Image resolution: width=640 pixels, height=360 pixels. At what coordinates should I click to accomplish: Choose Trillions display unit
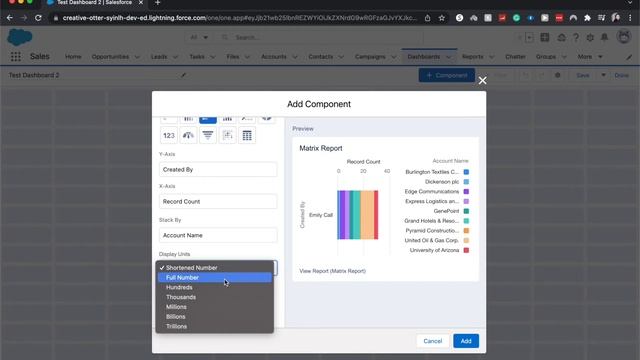215,327
